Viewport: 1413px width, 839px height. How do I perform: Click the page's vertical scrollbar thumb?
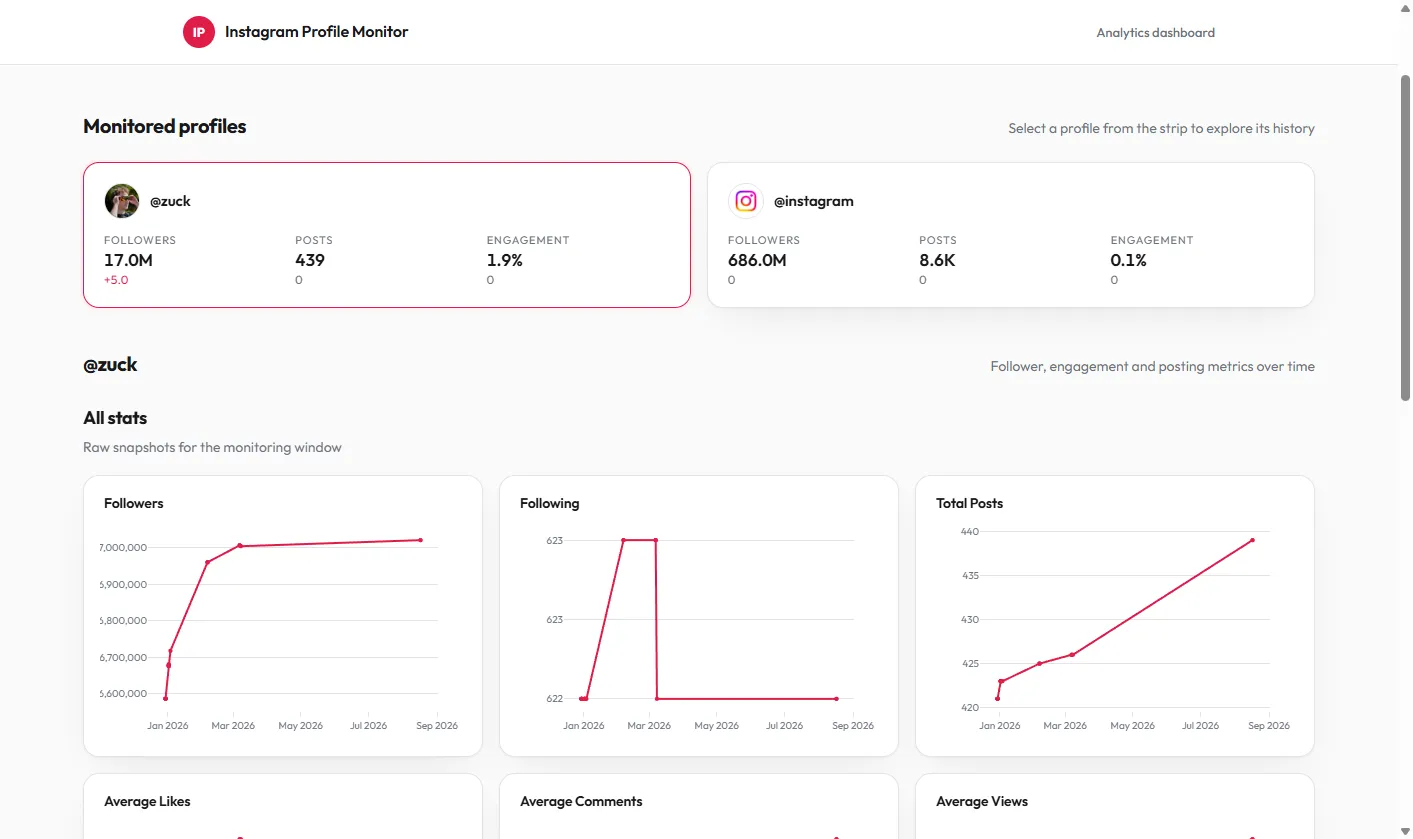[x=1405, y=237]
